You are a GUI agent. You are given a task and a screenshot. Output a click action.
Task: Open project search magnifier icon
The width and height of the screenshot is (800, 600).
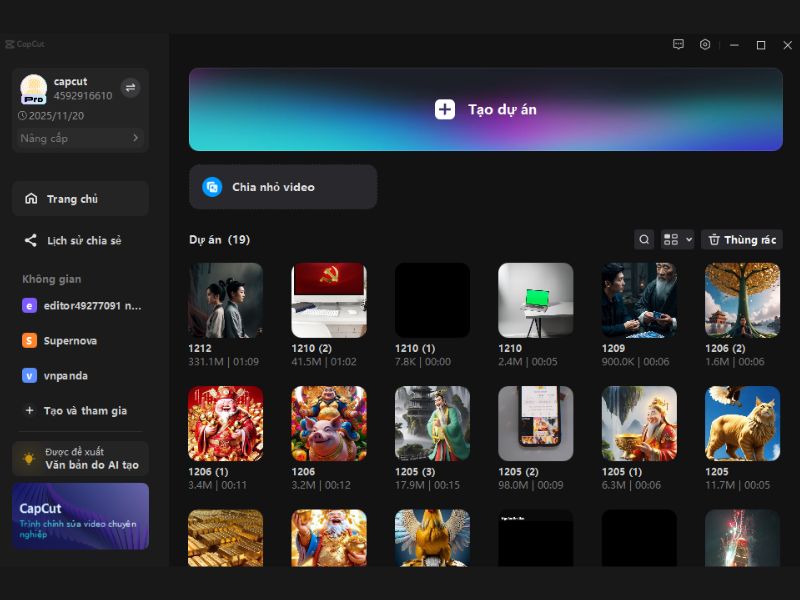tap(644, 239)
